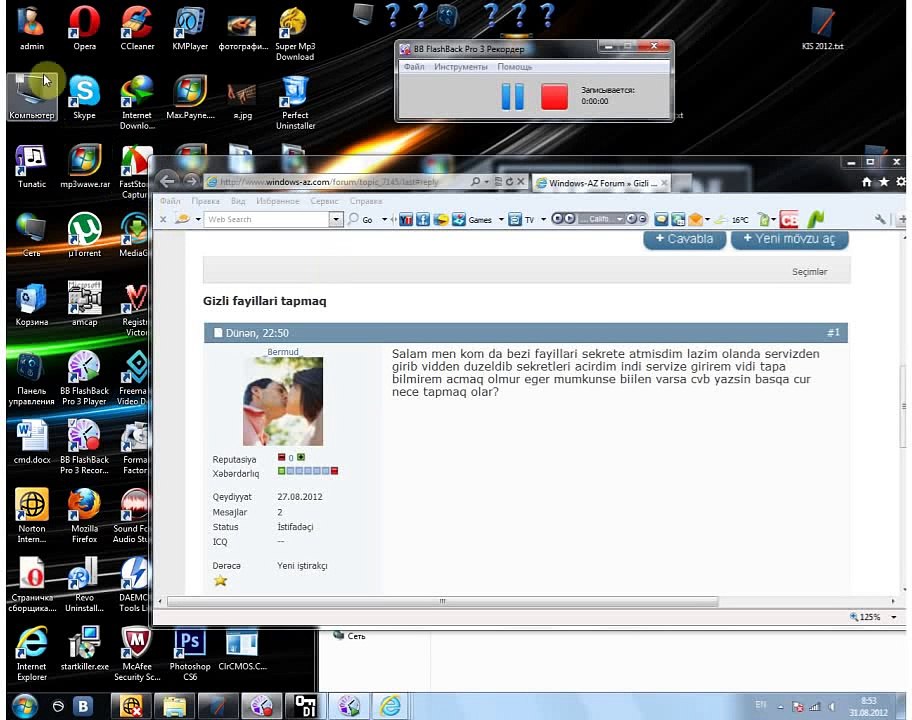Click the toolbar mail envelope icon
The width and height of the screenshot is (912, 720).
695,220
